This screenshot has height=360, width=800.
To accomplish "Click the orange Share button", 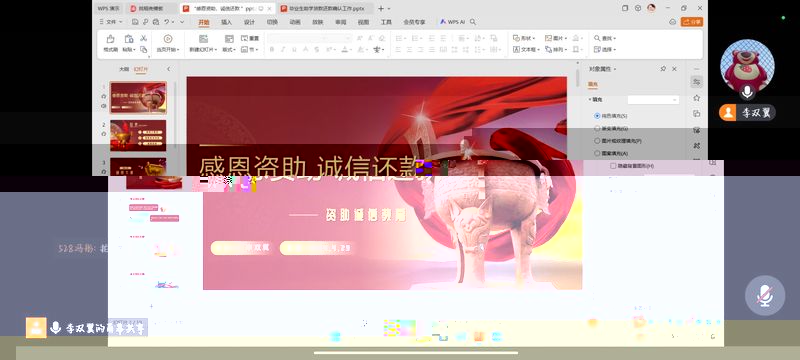I will pyautogui.click(x=692, y=22).
